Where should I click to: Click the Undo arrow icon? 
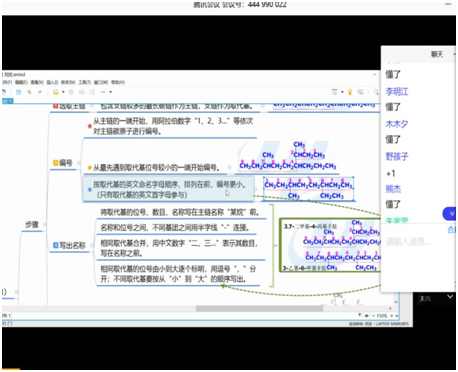(x=29, y=92)
